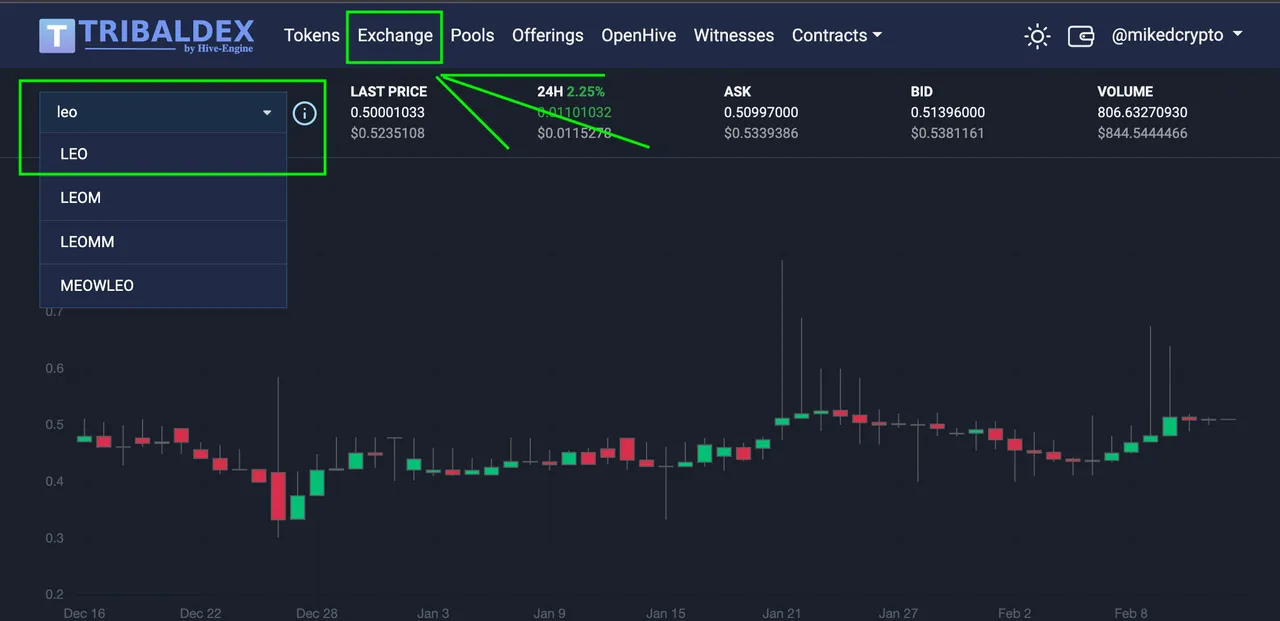Open the Tribaldex logo home link
This screenshot has height=621, width=1280.
click(x=147, y=35)
